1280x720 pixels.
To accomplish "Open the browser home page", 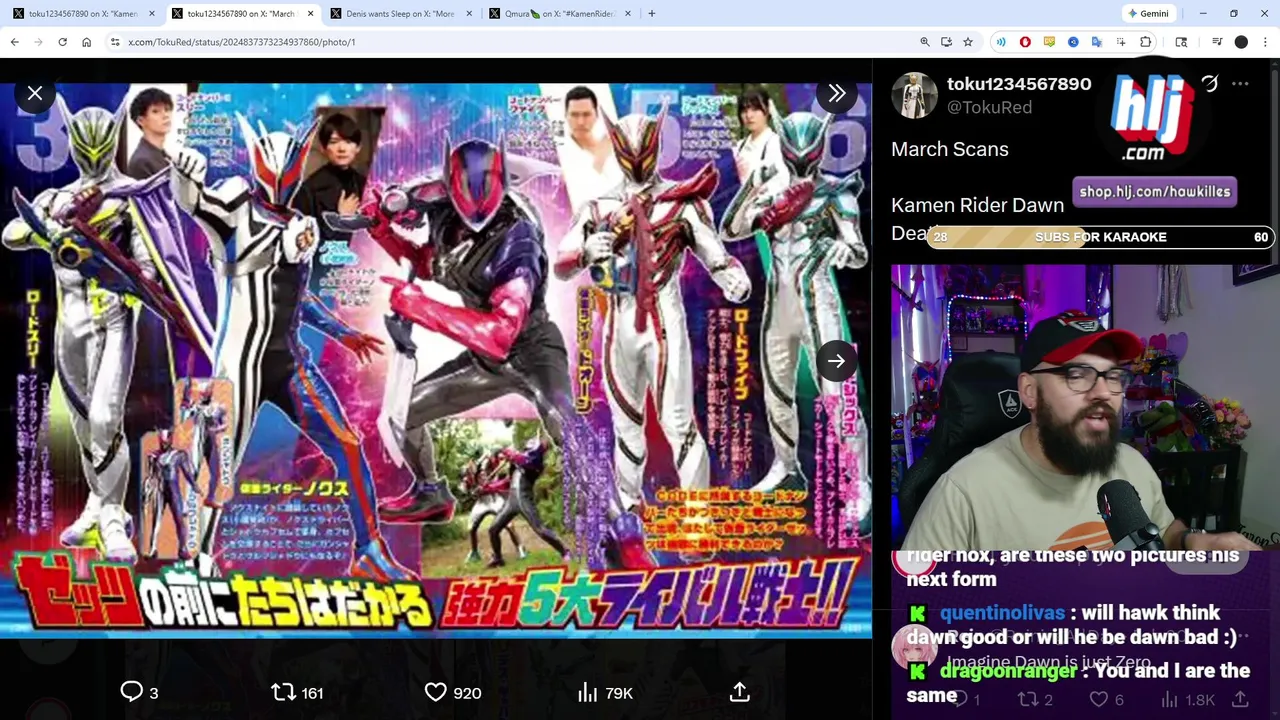I will click(x=87, y=42).
